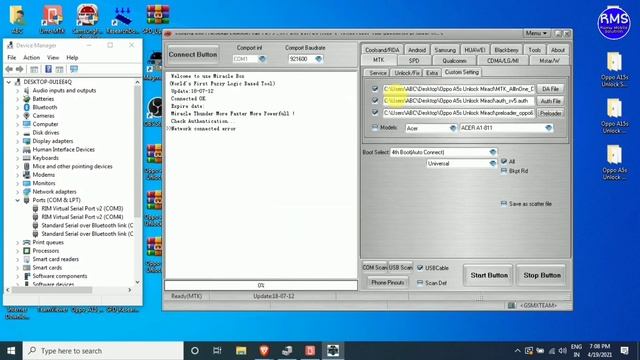Open the Unlock/Fix sub-tab

click(406, 73)
